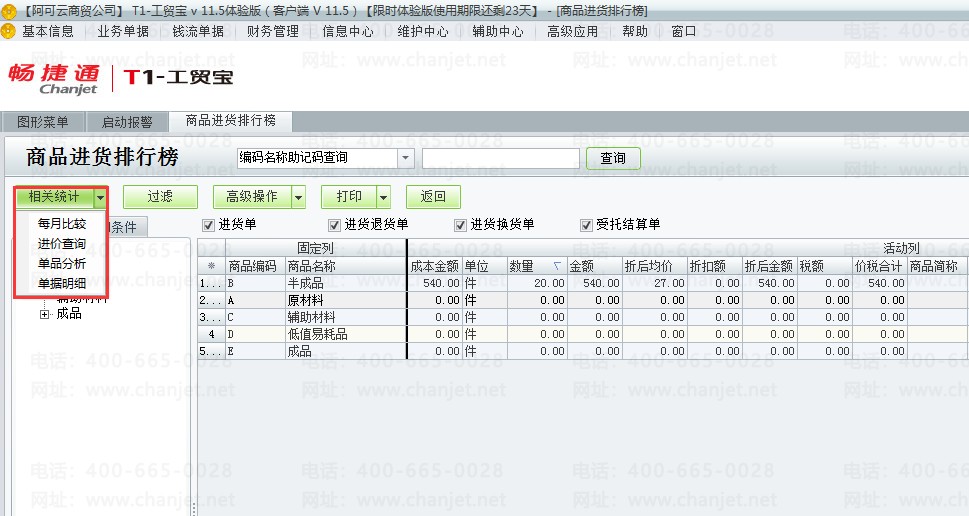The width and height of the screenshot is (969, 516).
Task: Click the search text field beside 查询
Action: 501,158
